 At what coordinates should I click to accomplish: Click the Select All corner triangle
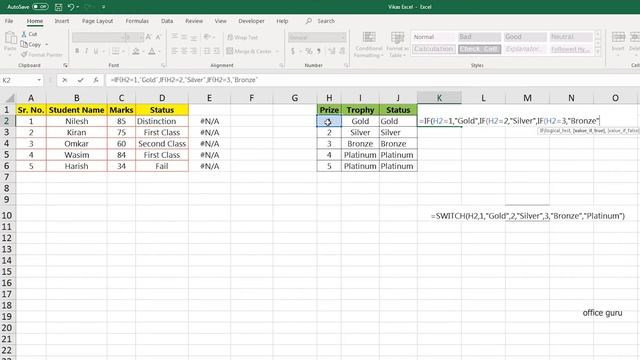point(10,98)
